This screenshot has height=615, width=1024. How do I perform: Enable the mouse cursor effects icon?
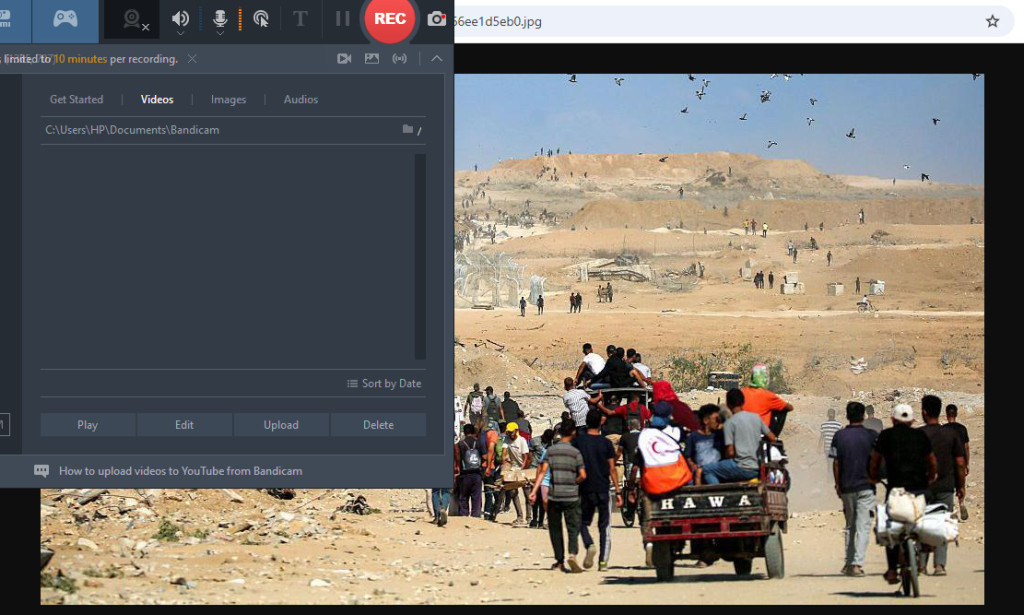pos(261,19)
